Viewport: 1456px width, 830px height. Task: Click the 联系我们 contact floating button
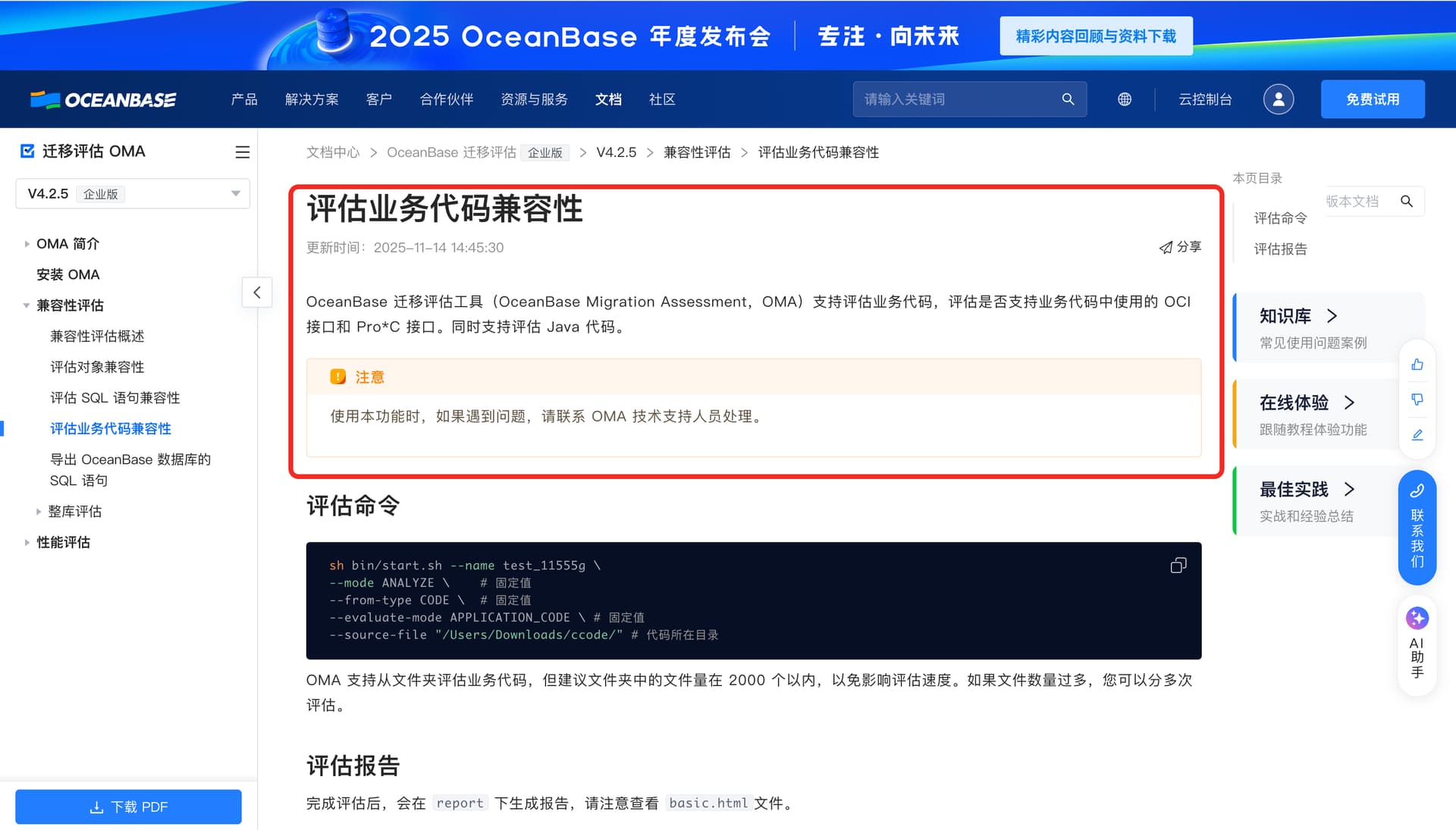coord(1417,528)
